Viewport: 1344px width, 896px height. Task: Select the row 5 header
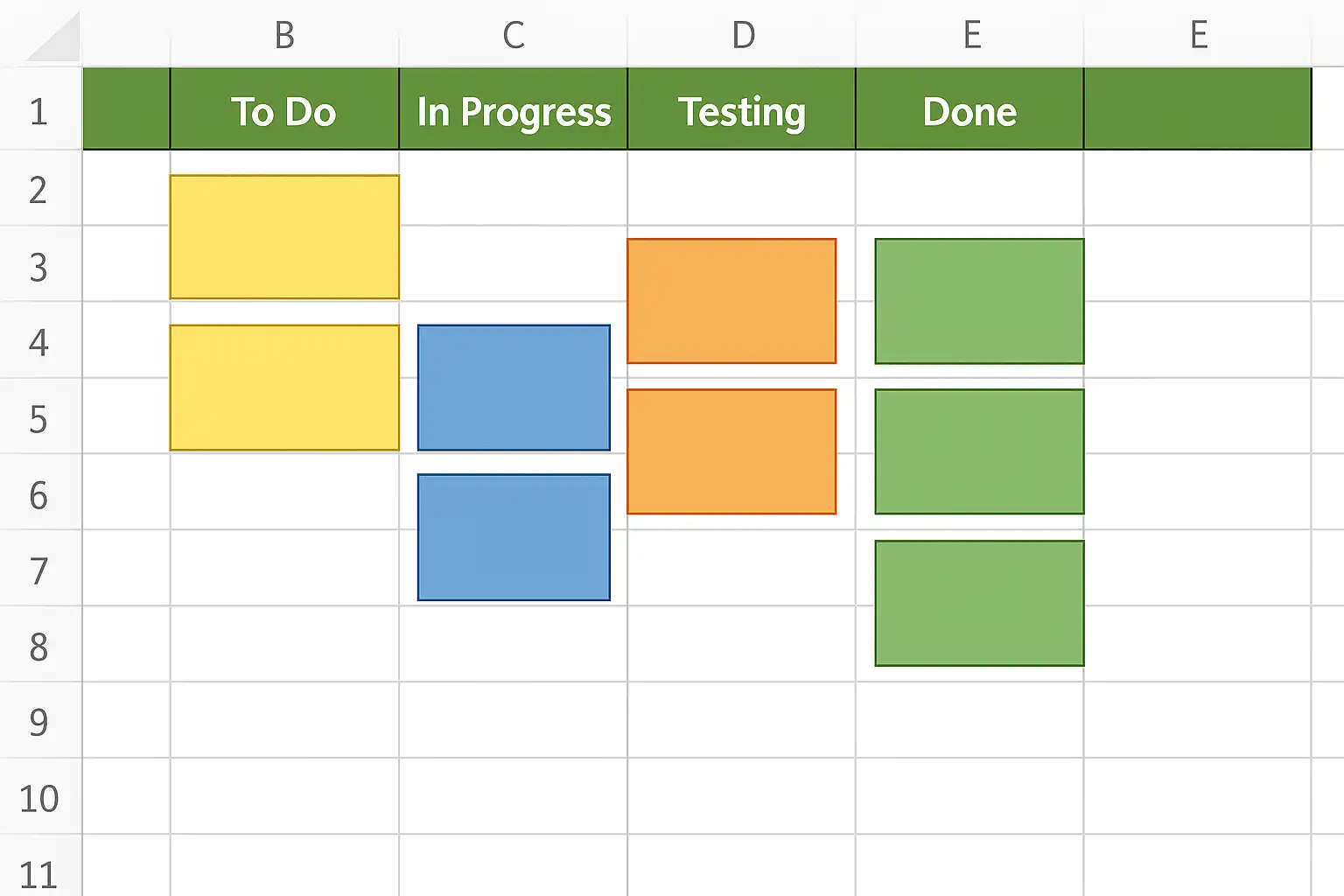click(x=38, y=419)
